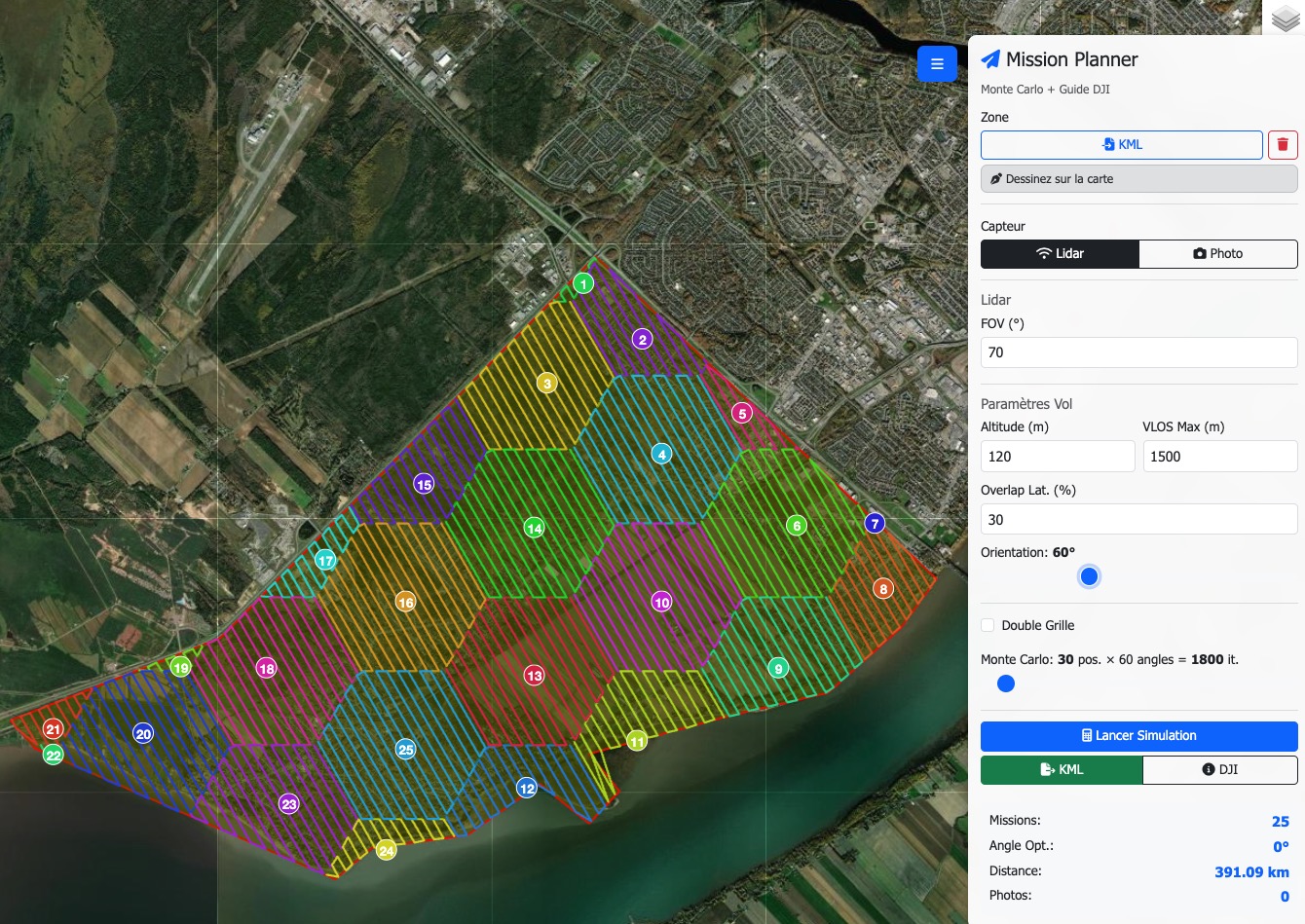
Task: Launch the simulation with Lancer Simulation
Action: pos(1138,735)
